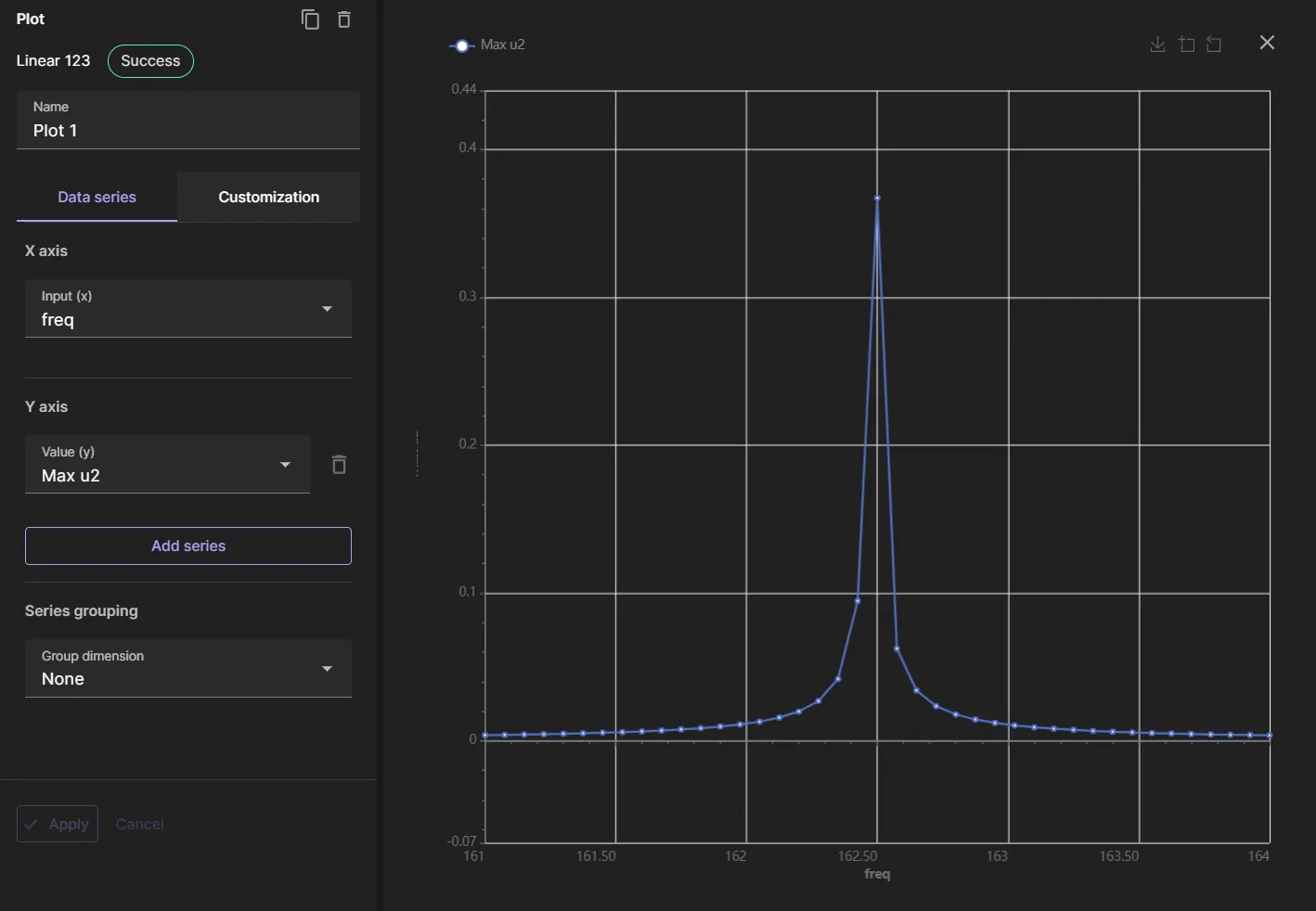The height and width of the screenshot is (911, 1316).
Task: Duplicate the plot with the copy icon
Action: tap(310, 19)
